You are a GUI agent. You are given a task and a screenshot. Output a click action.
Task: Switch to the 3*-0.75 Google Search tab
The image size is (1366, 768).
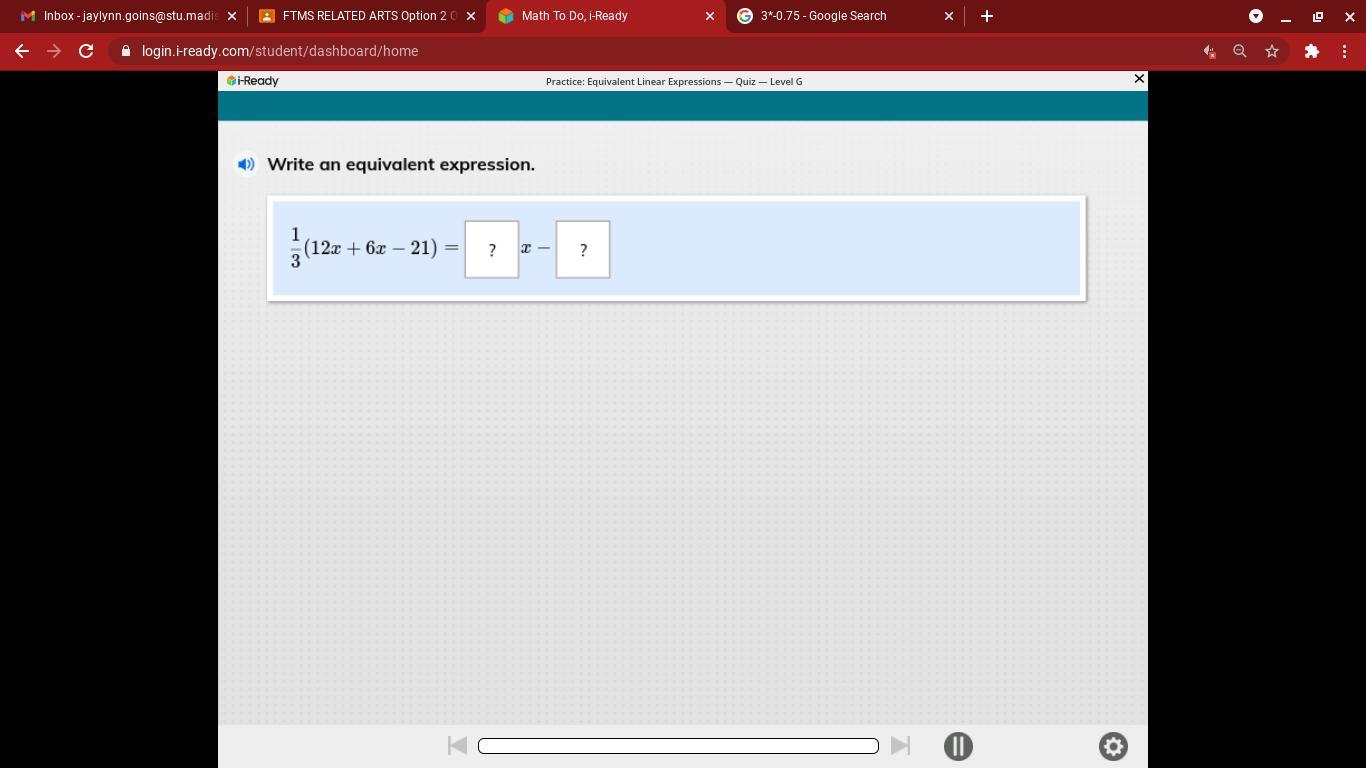point(836,16)
